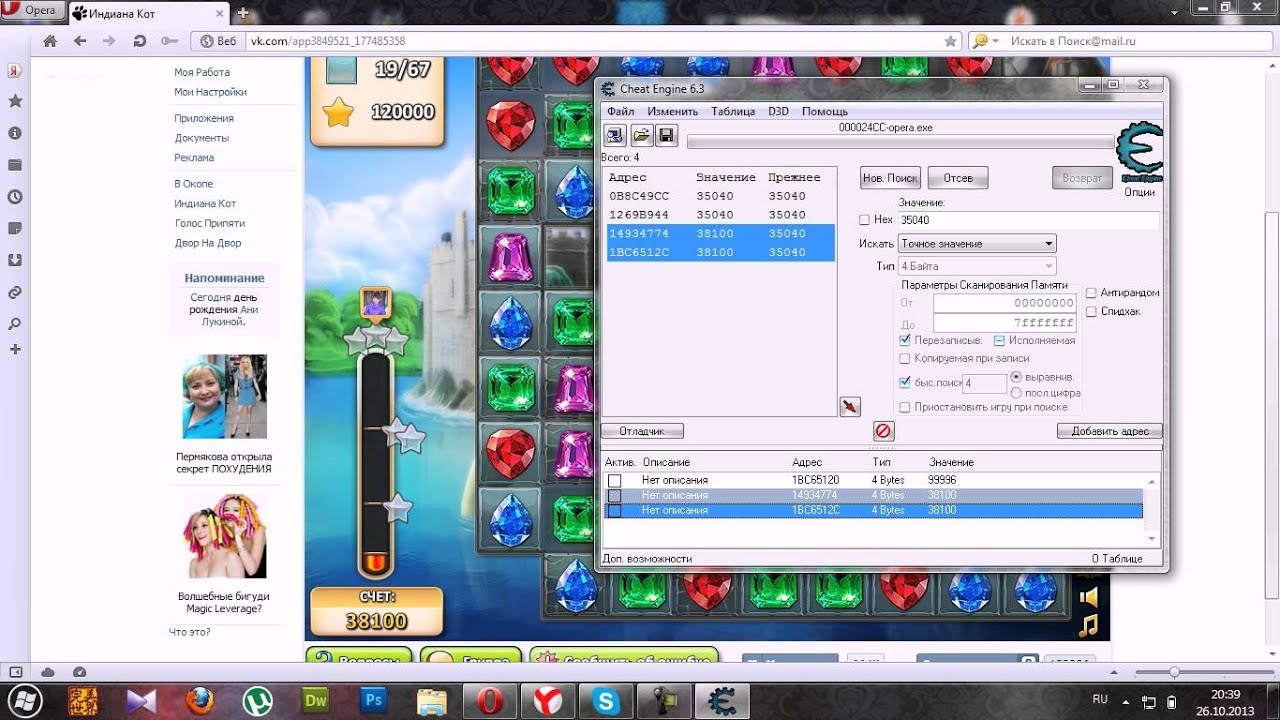Enable the Антирандом checkbox
This screenshot has height=720, width=1280.
click(1091, 293)
